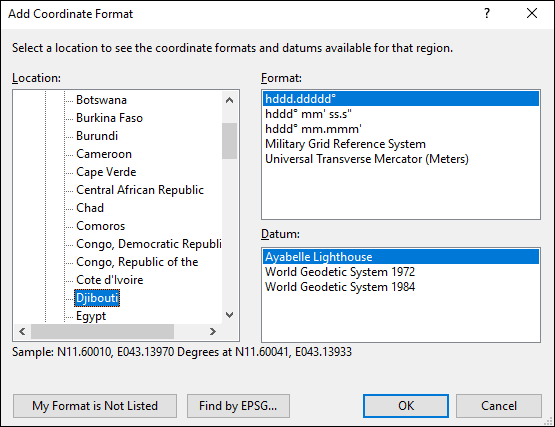The width and height of the screenshot is (555, 427).
Task: Click the location horizontal scrollbar thumb
Action: coord(102,331)
